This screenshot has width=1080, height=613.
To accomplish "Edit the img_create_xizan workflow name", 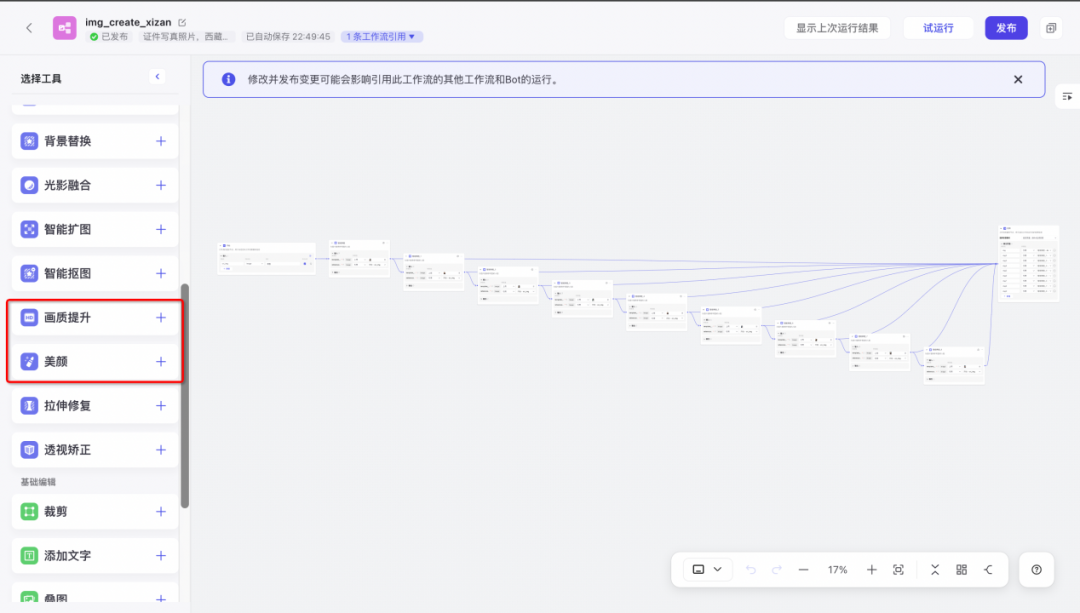I will [182, 23].
